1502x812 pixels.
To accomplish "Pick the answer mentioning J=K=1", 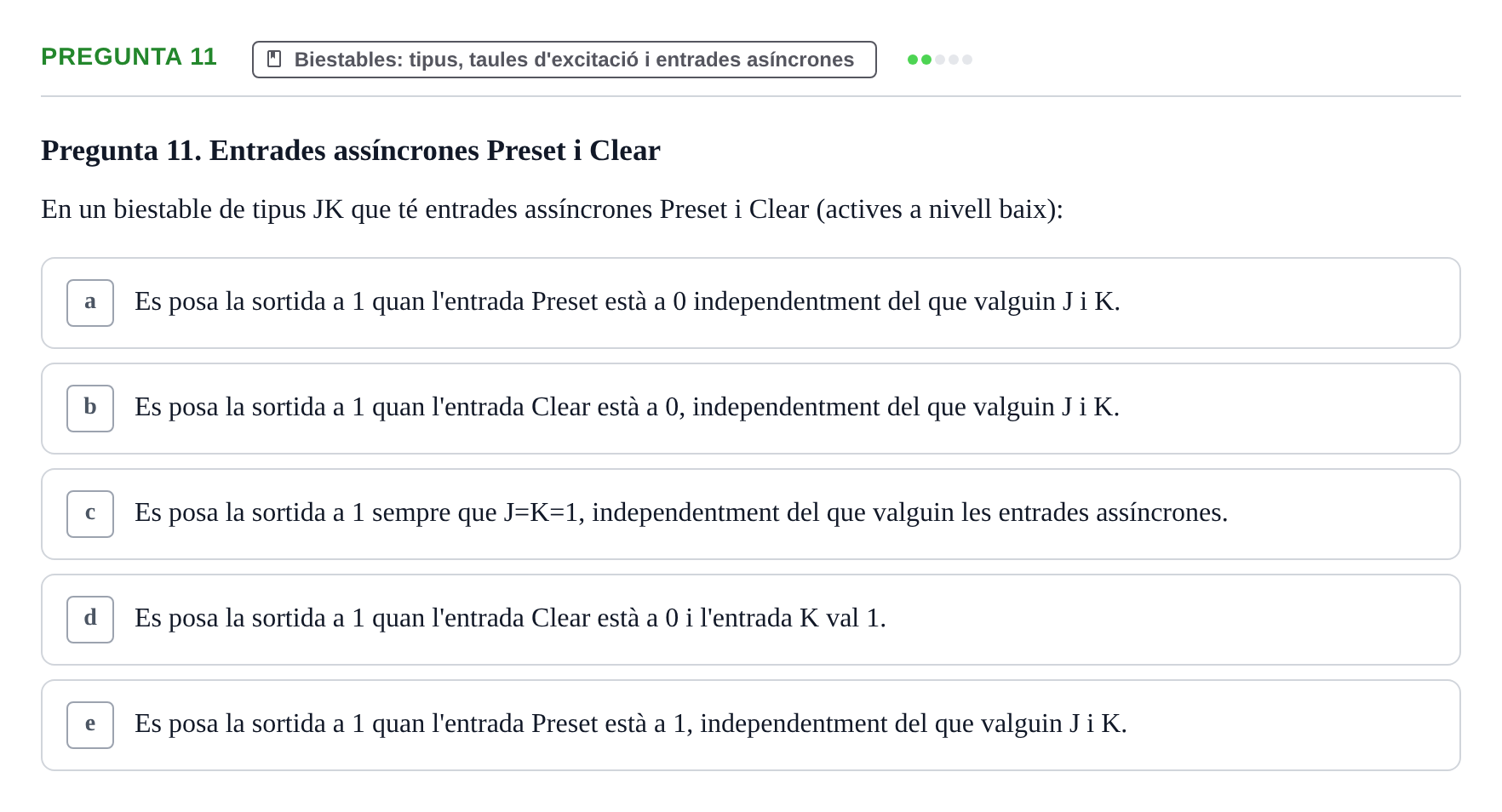I will [751, 514].
